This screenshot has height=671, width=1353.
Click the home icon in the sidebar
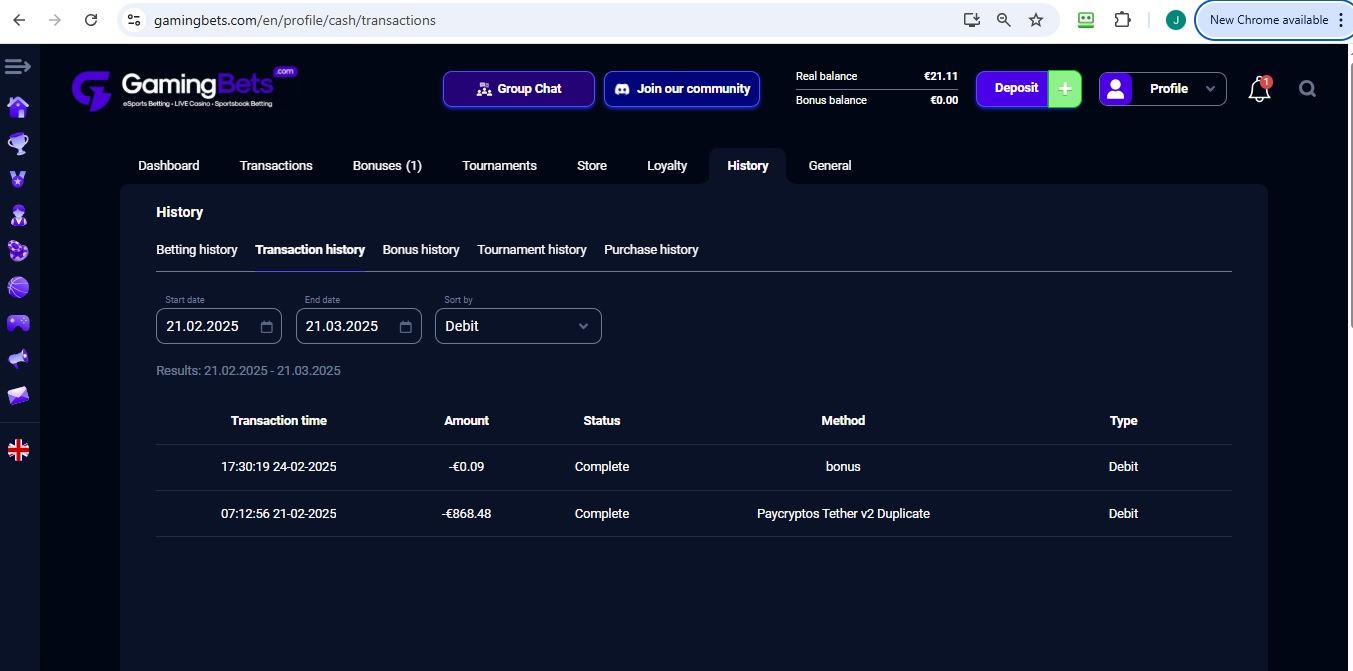click(18, 107)
